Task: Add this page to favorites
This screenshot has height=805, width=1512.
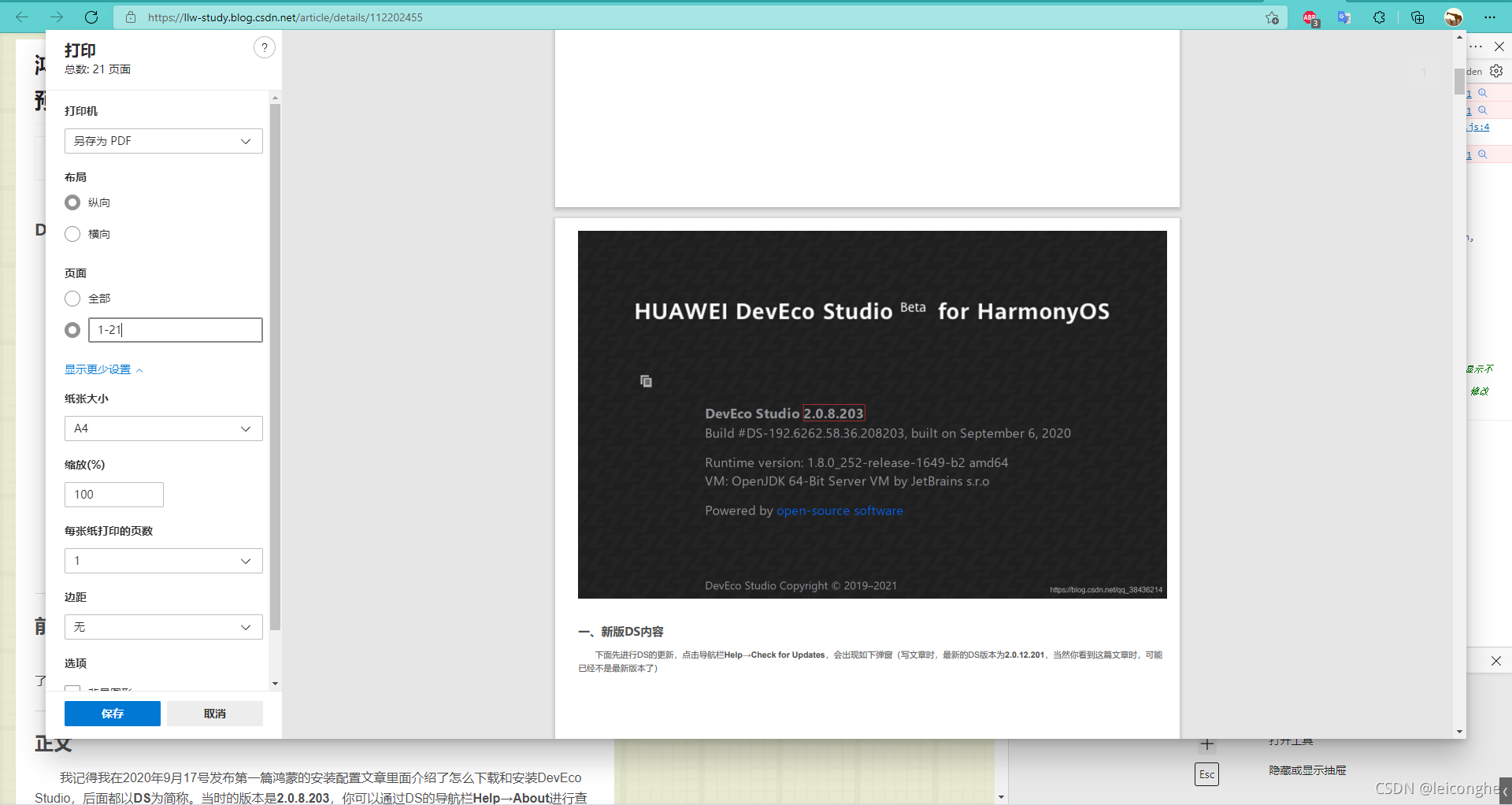Action: click(x=1272, y=17)
